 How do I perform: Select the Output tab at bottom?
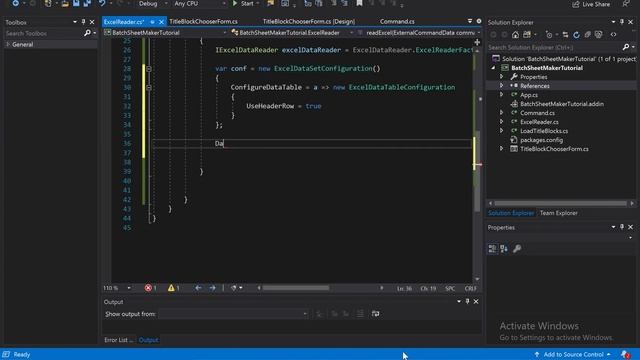coord(148,340)
